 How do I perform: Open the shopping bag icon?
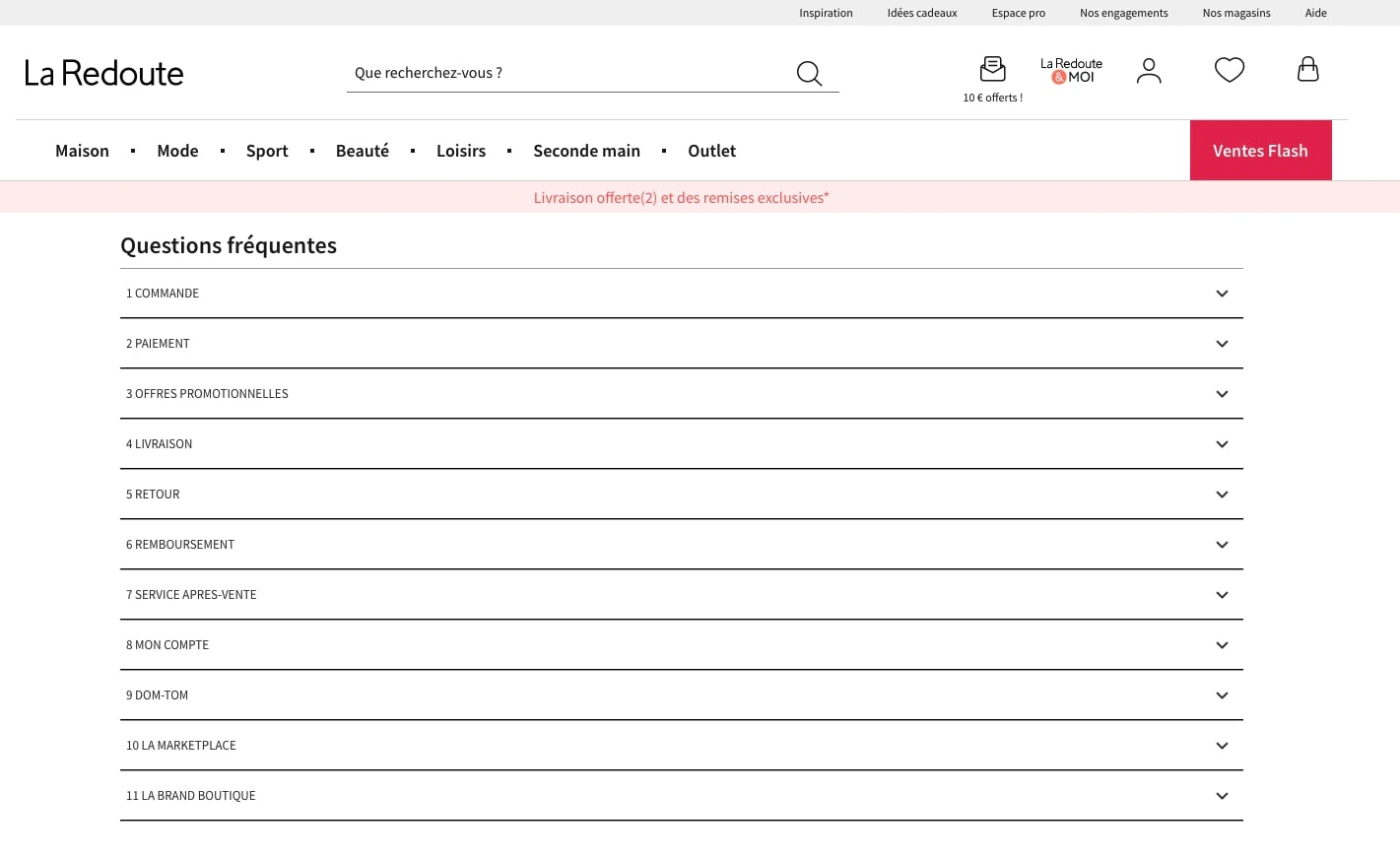pyautogui.click(x=1307, y=69)
